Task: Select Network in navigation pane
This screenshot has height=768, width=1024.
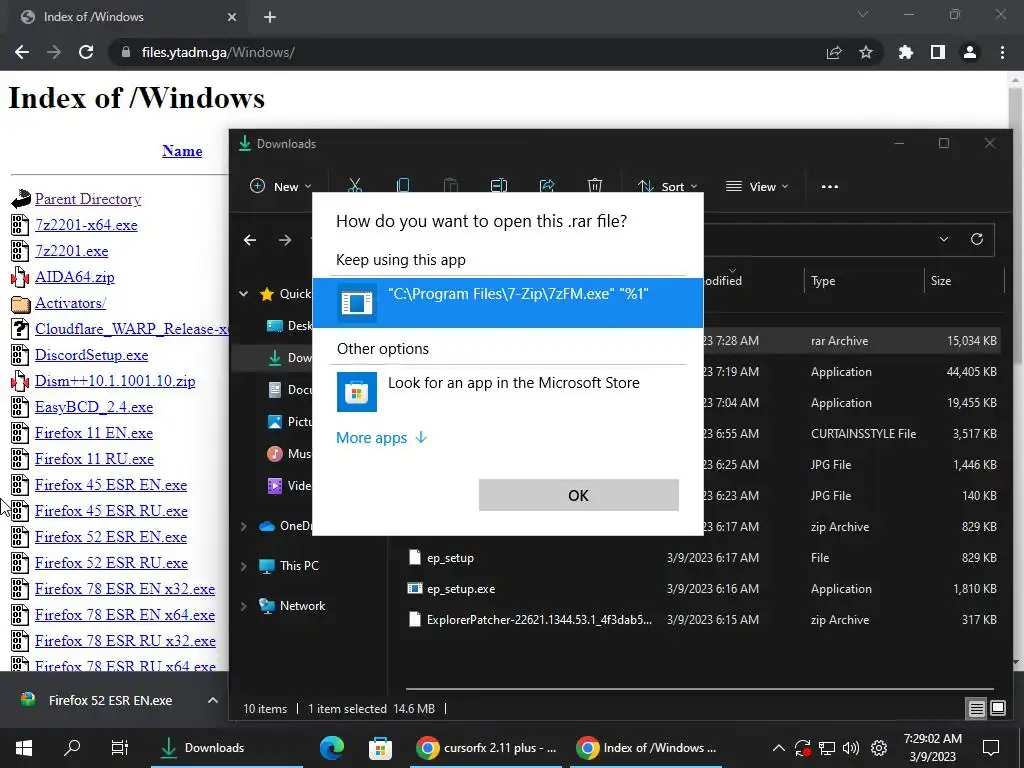Action: [x=302, y=606]
